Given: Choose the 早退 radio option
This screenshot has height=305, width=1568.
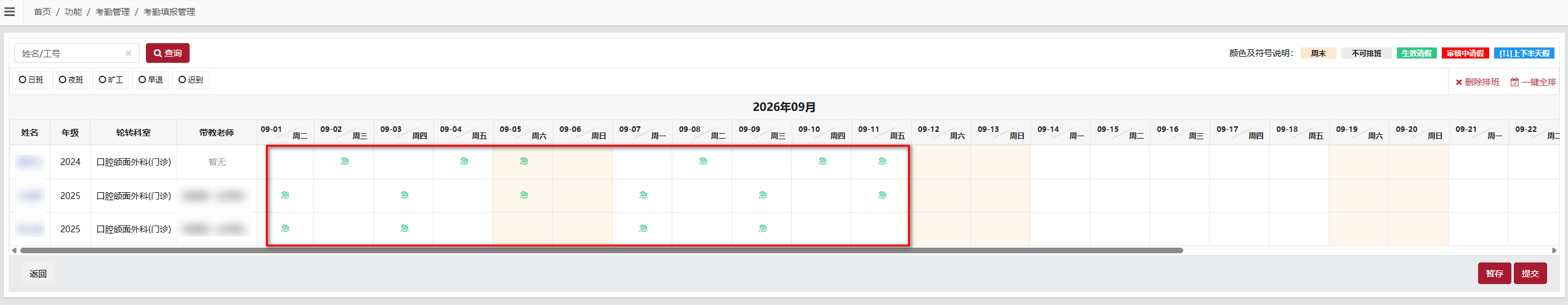Looking at the screenshot, I should click(151, 80).
